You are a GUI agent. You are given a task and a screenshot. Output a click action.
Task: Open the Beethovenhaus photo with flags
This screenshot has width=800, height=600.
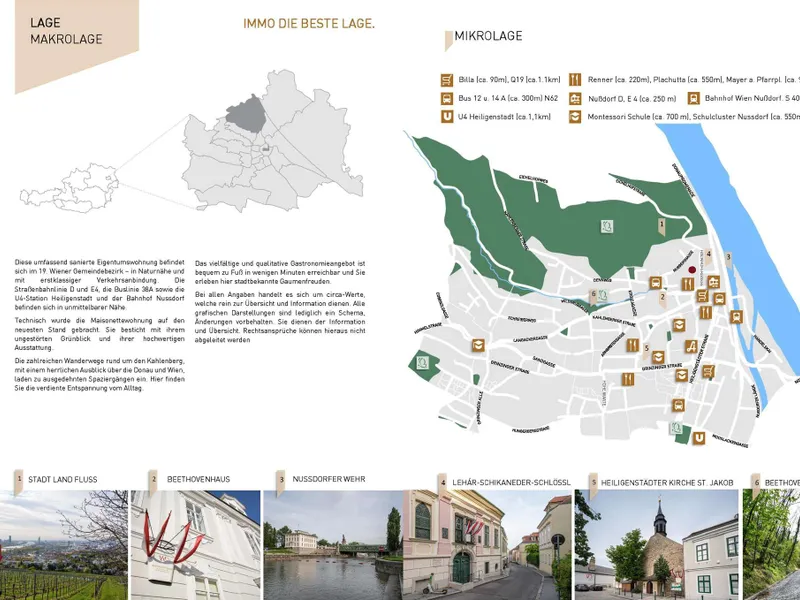click(x=196, y=545)
